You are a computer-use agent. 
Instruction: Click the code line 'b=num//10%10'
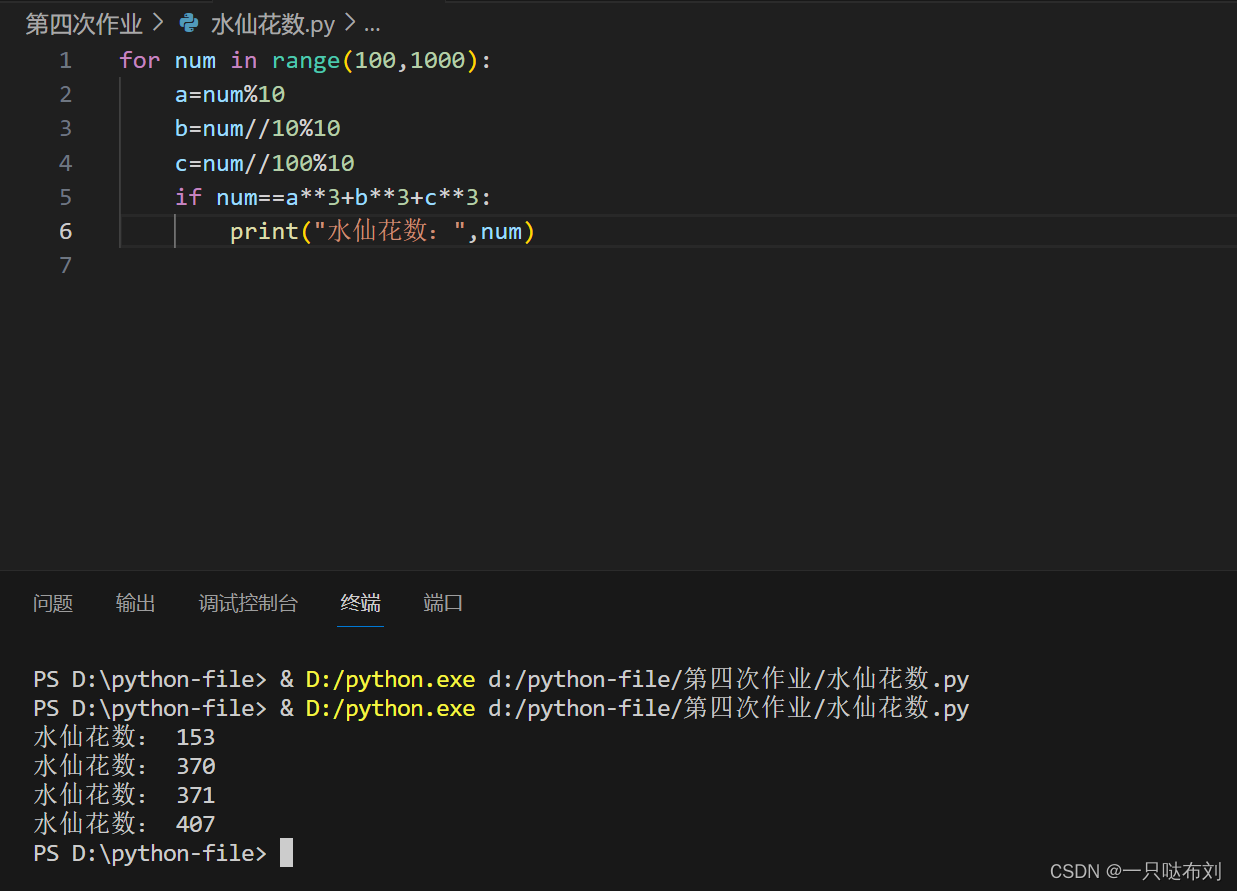point(258,128)
